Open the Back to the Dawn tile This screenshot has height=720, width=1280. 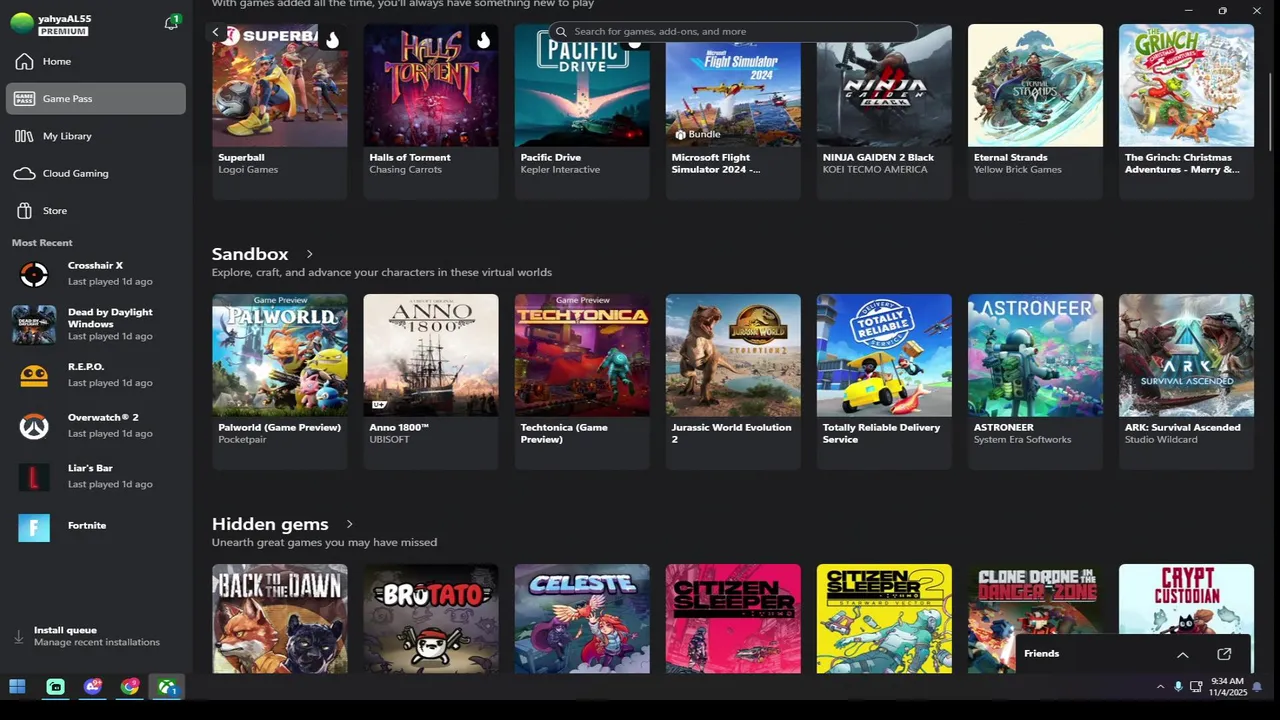[280, 618]
